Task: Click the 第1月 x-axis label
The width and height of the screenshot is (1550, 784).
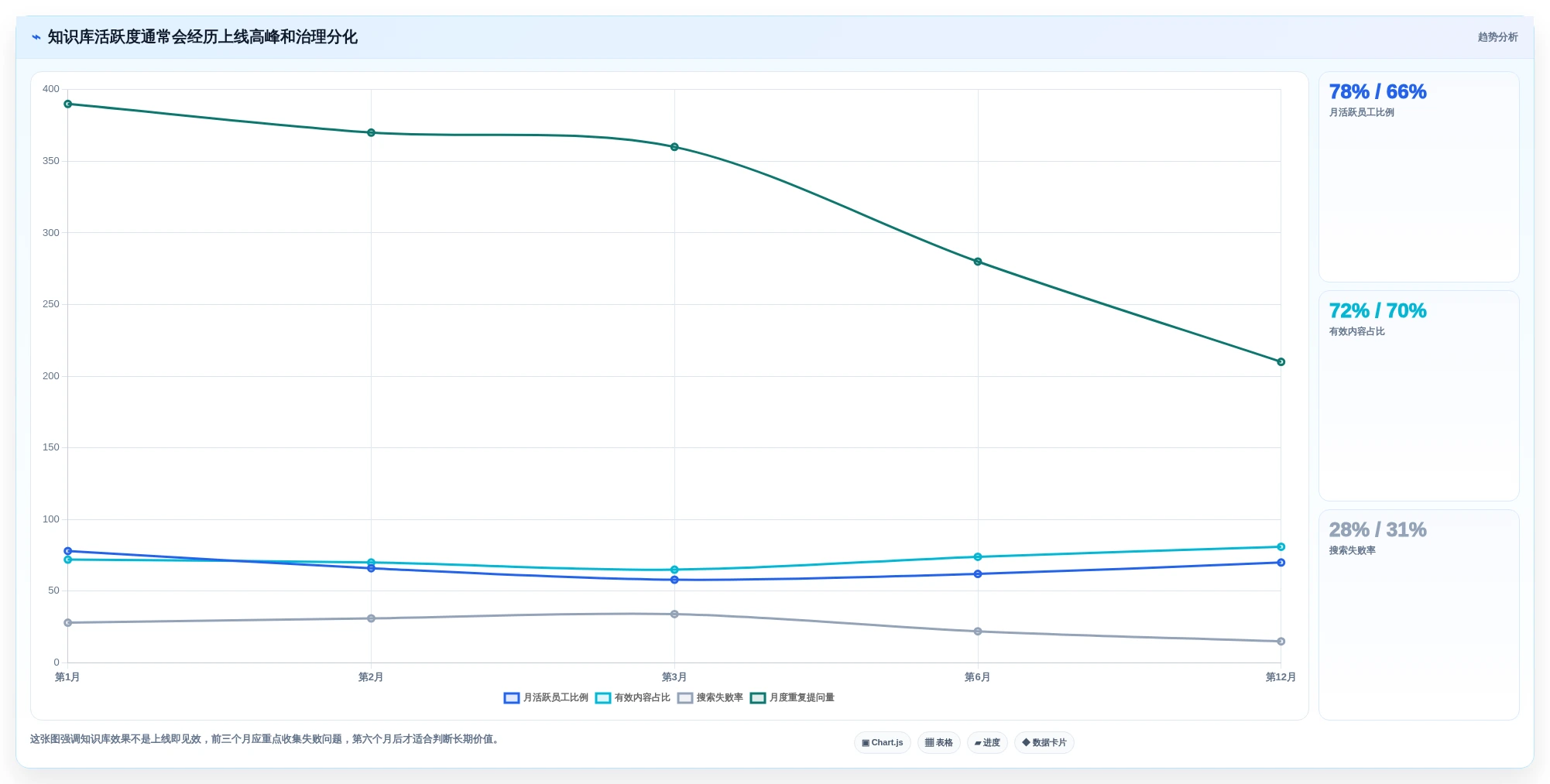Action: click(67, 677)
